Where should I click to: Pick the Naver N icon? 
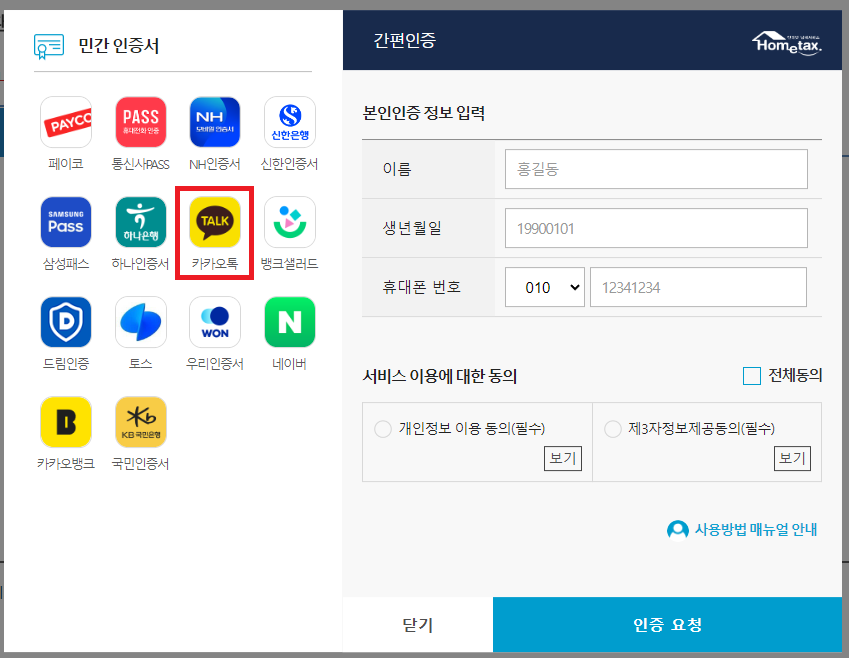(290, 322)
